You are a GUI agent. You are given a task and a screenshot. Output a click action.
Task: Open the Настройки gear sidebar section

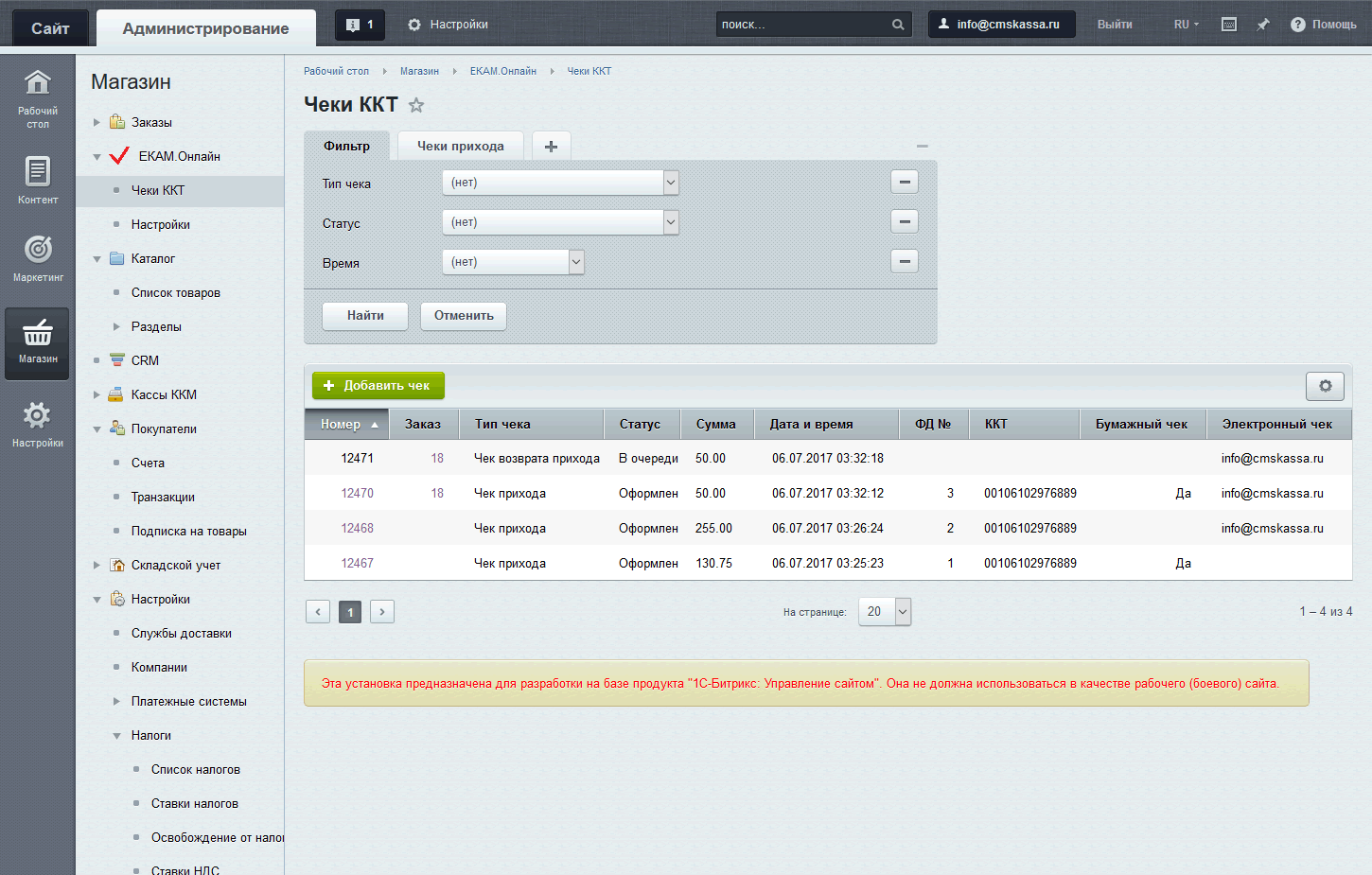(38, 424)
